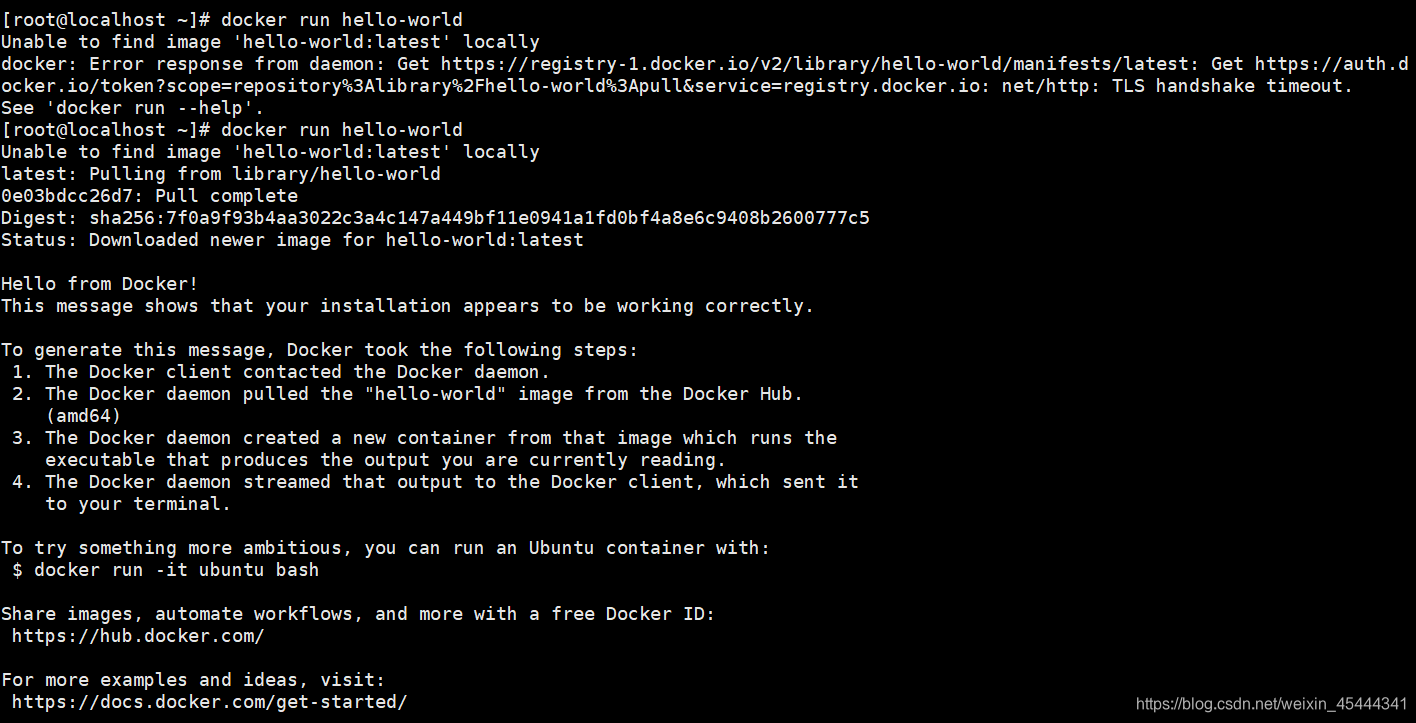The height and width of the screenshot is (723, 1416).
Task: Click the second 'docker run hello-world' command
Action: click(342, 130)
